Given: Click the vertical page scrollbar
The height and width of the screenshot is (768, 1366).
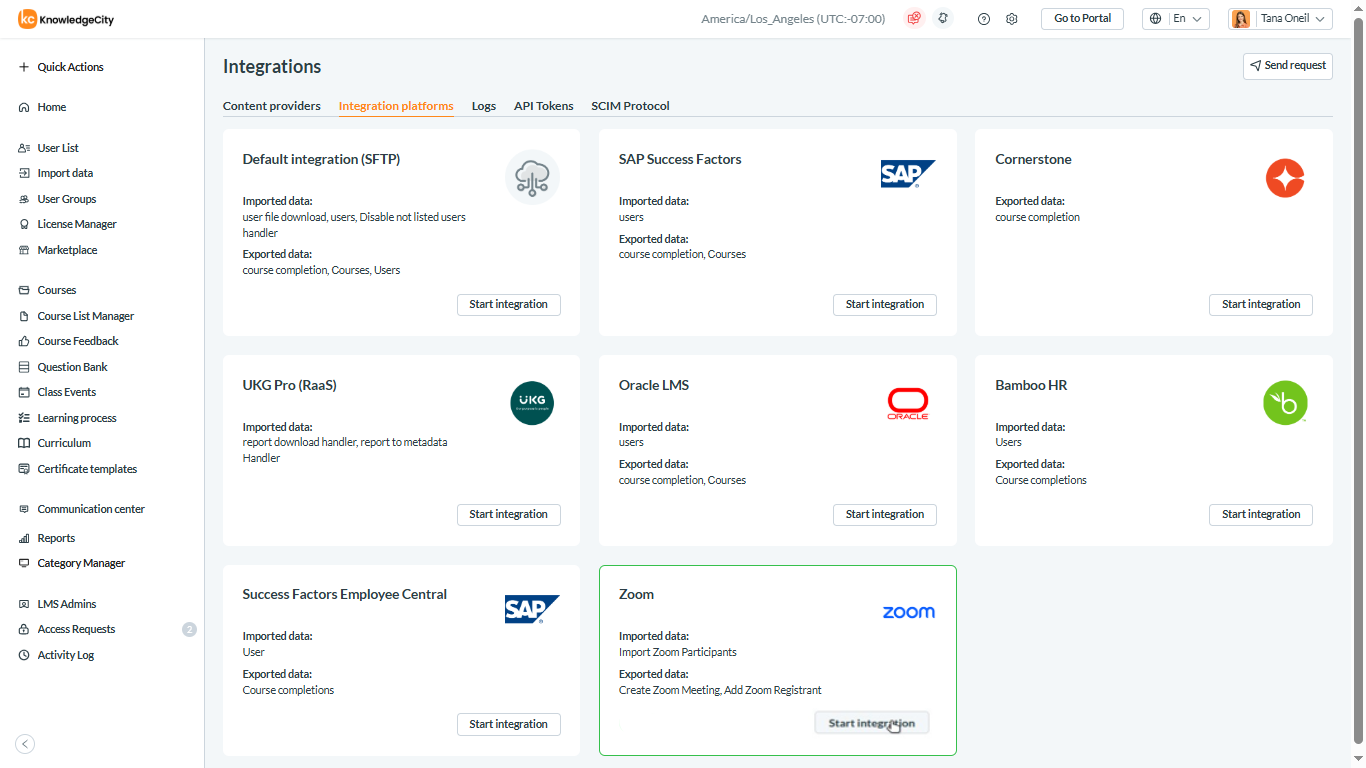Looking at the screenshot, I should 1357,380.
